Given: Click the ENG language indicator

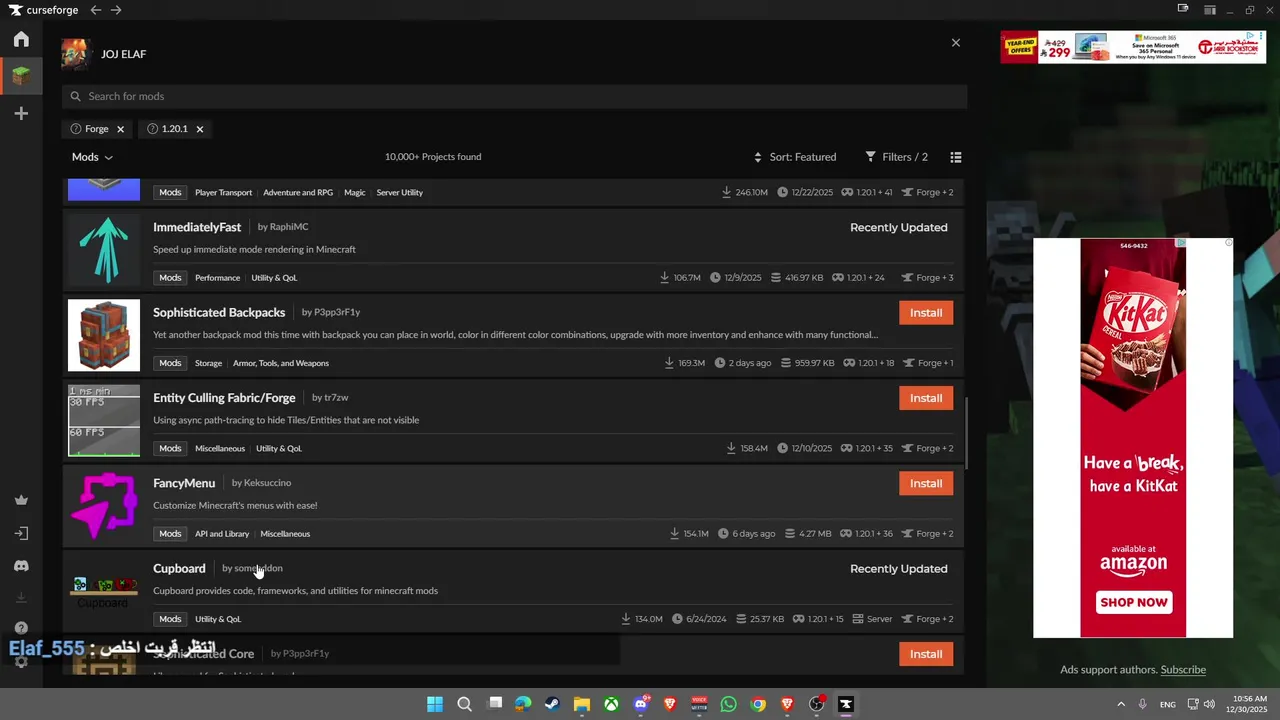Looking at the screenshot, I should pos(1168,704).
